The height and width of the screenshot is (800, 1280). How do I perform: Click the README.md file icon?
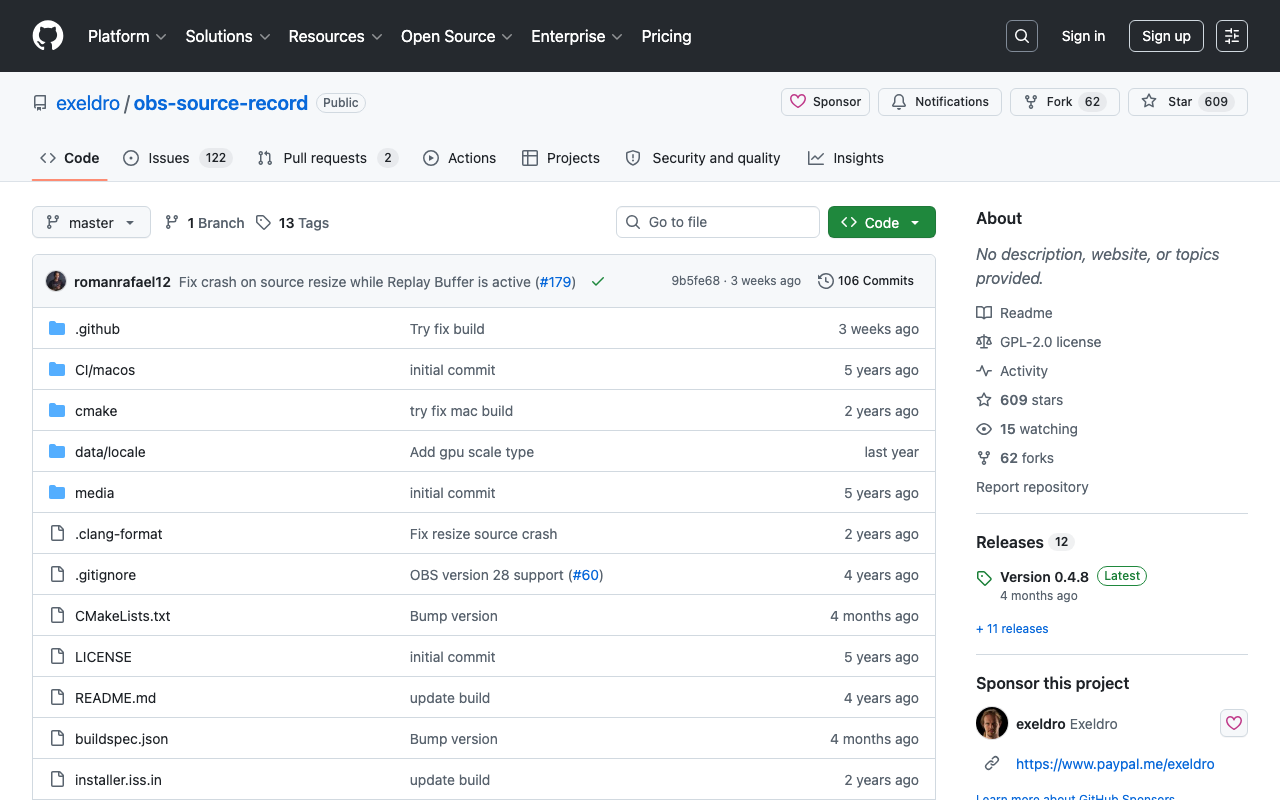57,698
